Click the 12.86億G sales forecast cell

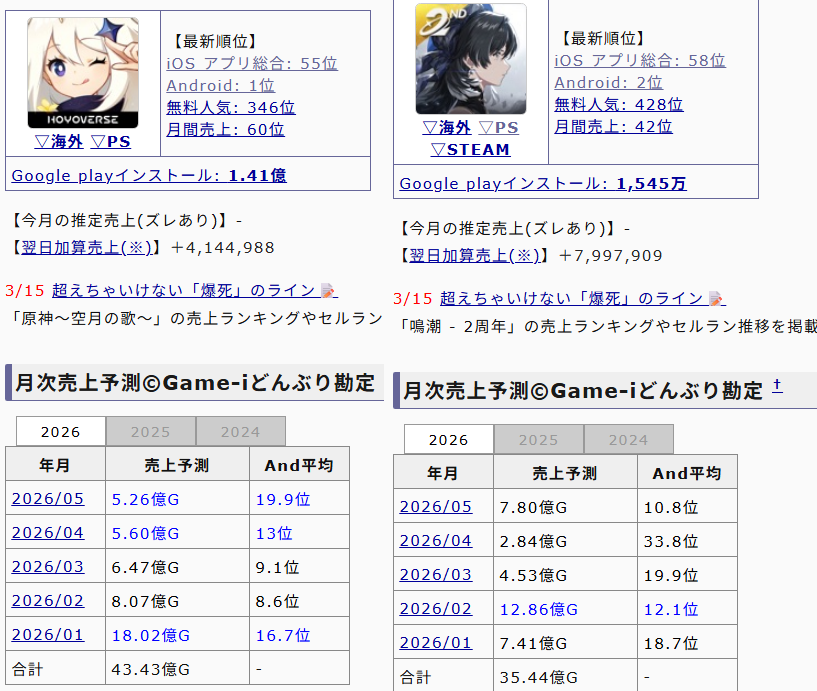tap(565, 608)
